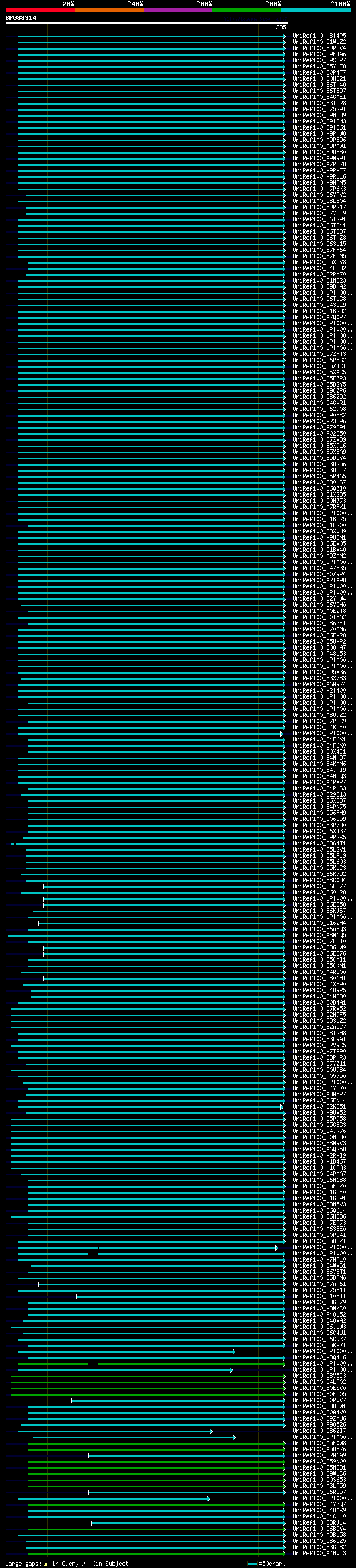Select hit label UniRef100_Q4F6X1
Viewport: 356px width, 1568px height.
click(x=319, y=740)
